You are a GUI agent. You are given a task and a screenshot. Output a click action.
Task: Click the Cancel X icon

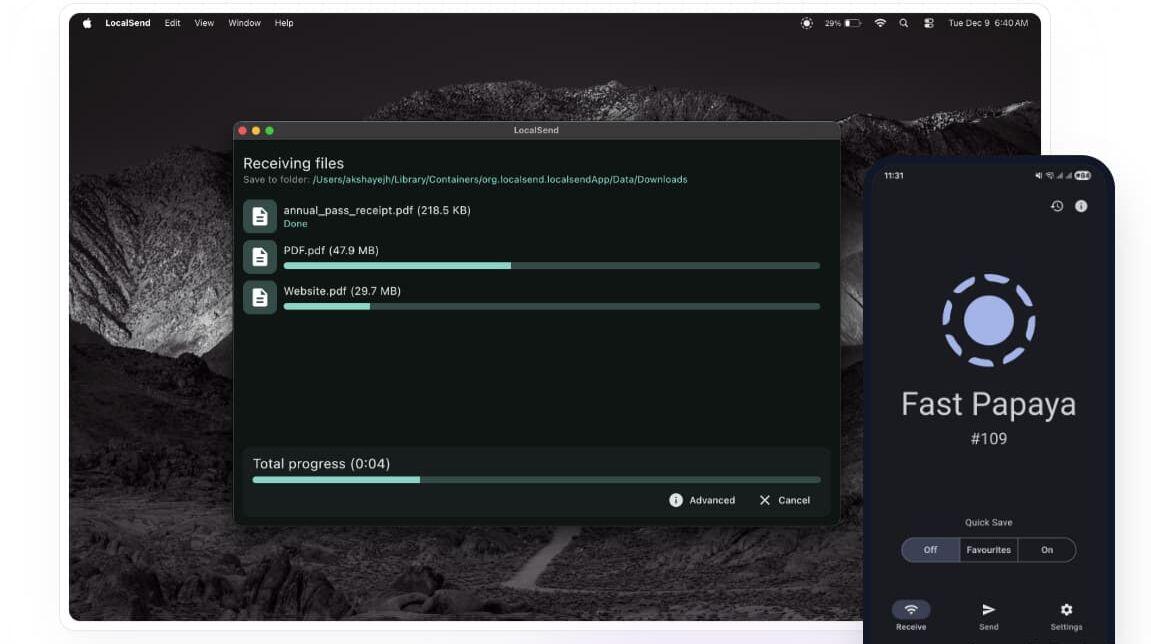pos(765,500)
